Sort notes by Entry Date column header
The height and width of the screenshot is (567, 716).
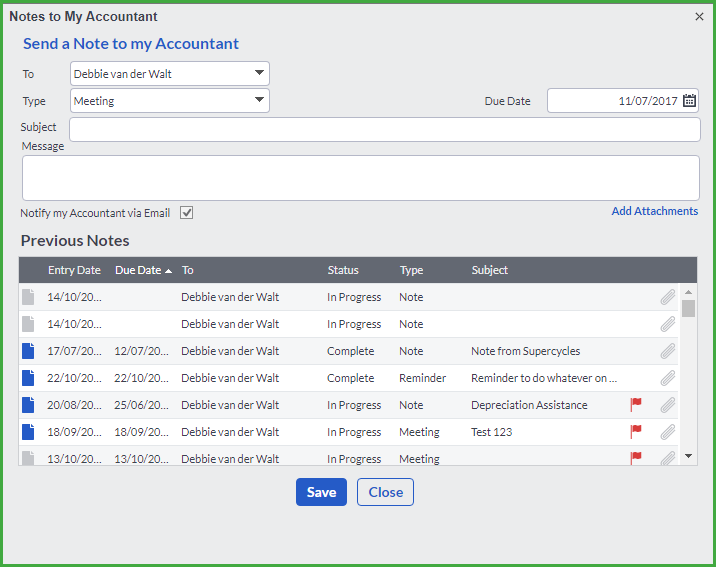tap(74, 270)
